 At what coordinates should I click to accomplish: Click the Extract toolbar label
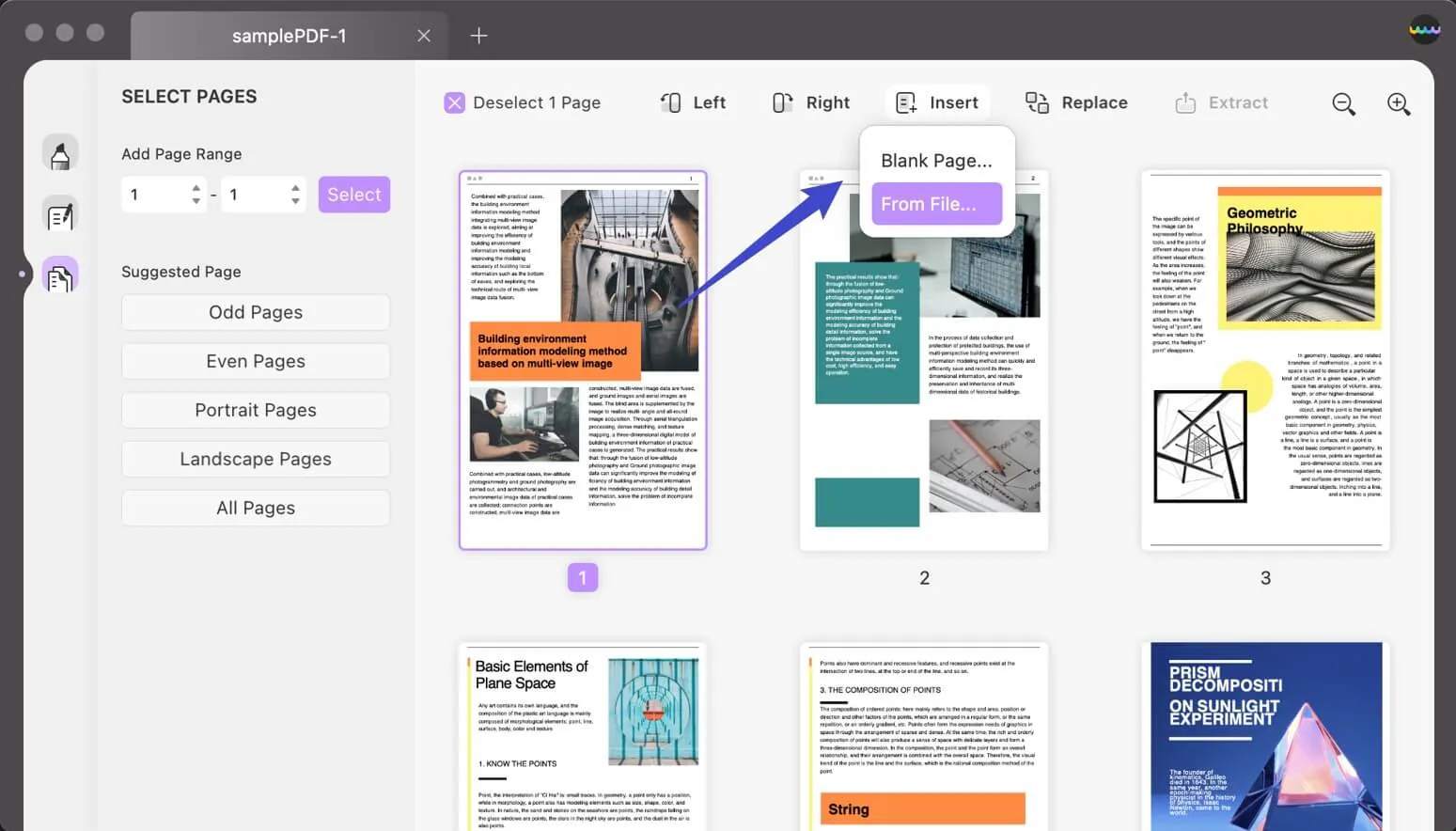(1239, 102)
